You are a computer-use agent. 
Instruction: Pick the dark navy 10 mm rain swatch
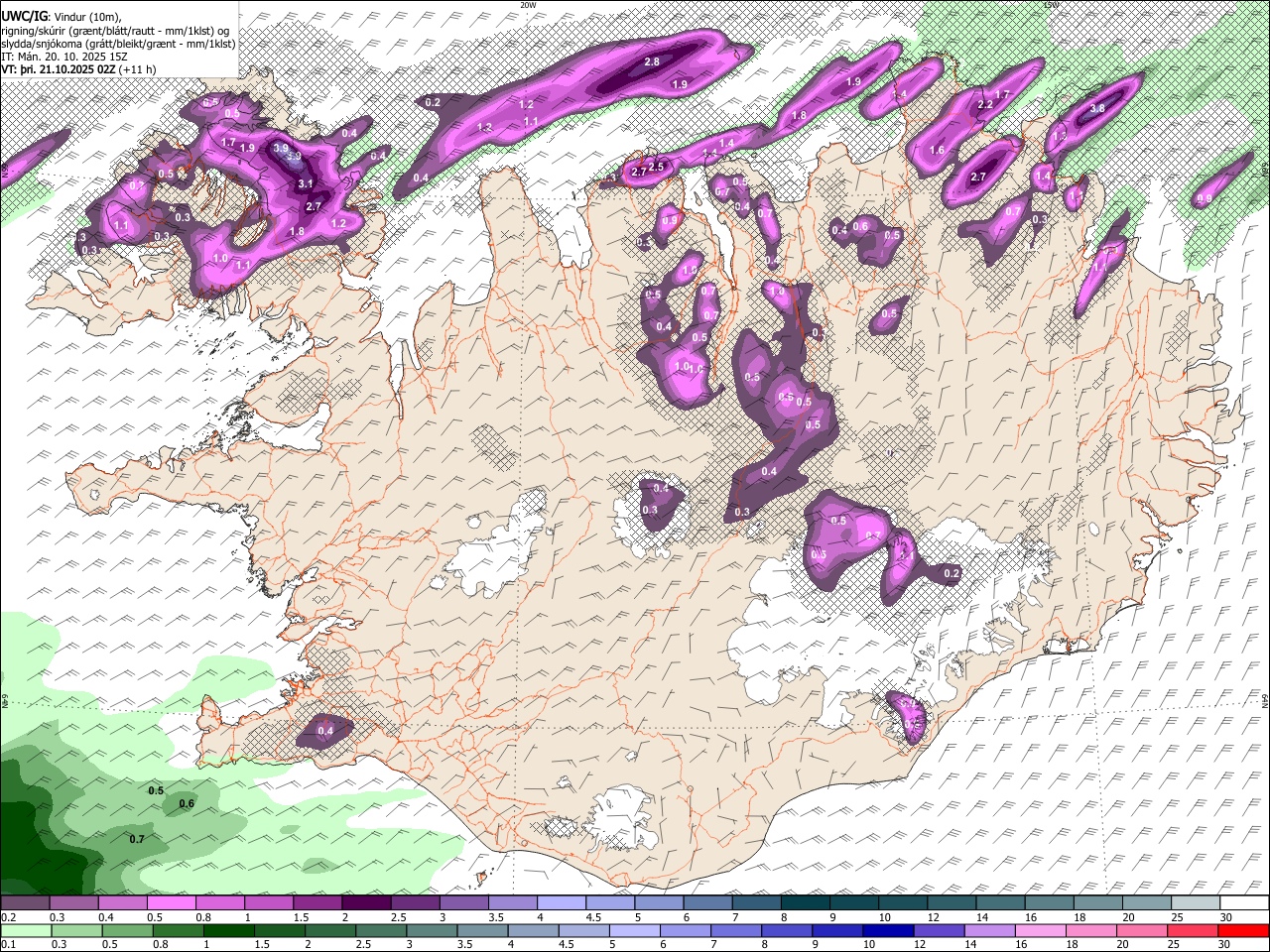[x=887, y=930]
